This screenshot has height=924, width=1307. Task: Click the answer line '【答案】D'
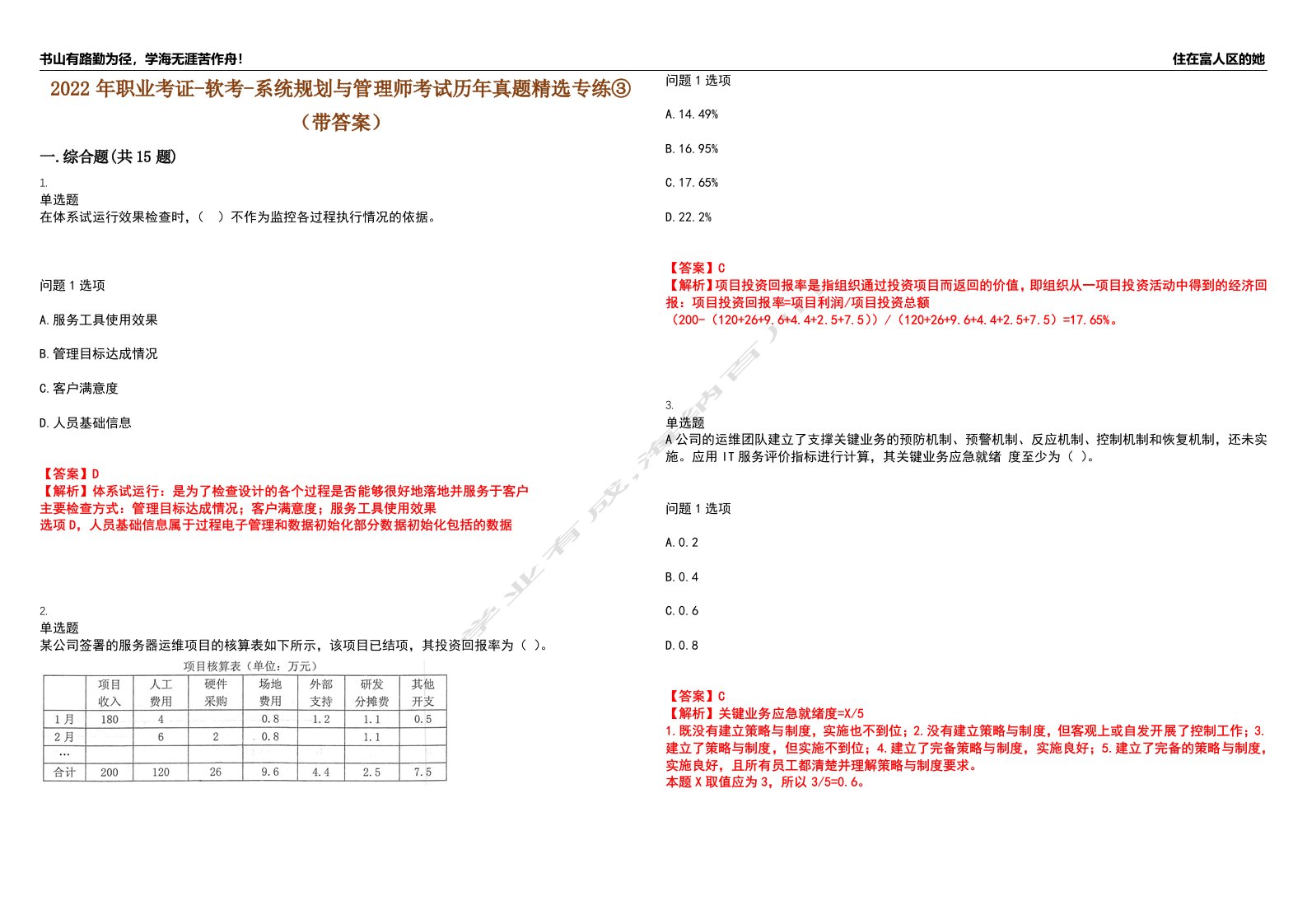coord(70,474)
